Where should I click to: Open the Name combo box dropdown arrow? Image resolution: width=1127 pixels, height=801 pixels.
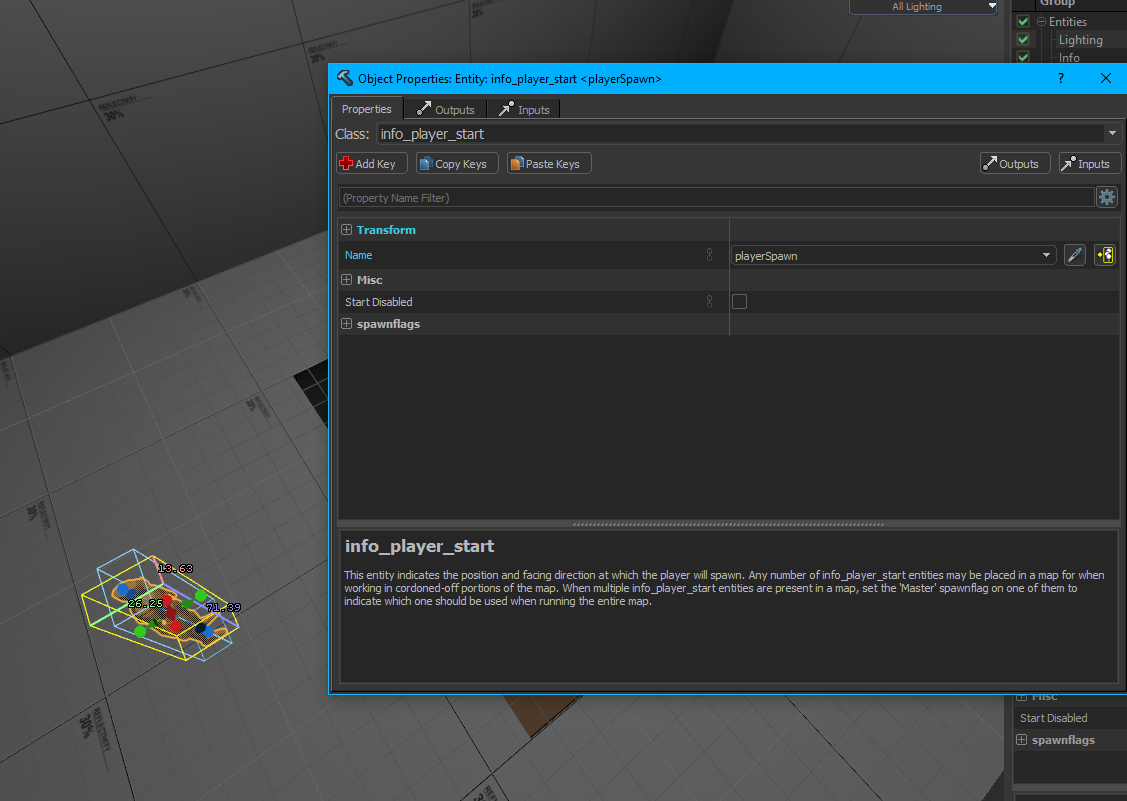coord(1047,255)
